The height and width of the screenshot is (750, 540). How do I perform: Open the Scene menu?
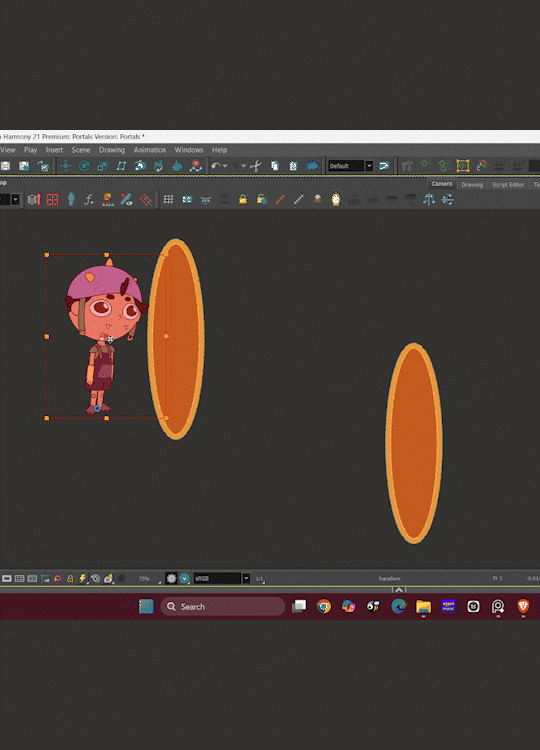[x=81, y=150]
